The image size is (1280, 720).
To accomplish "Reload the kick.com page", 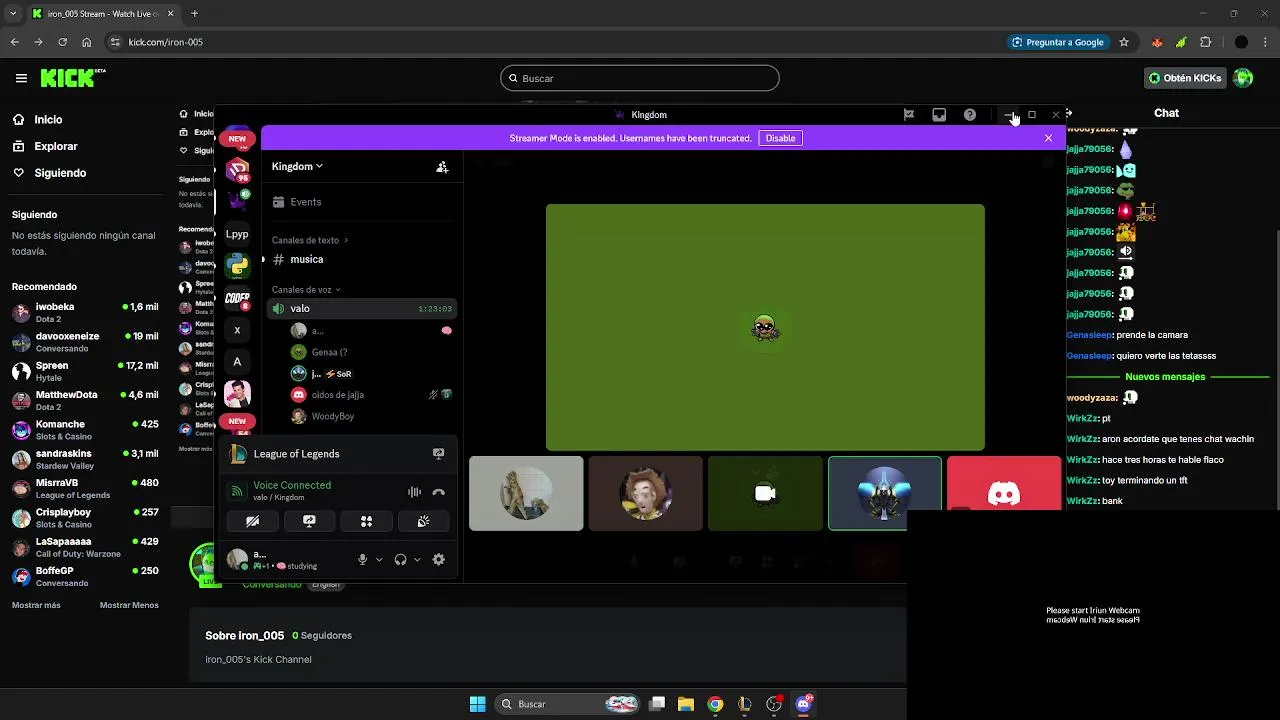I will (62, 42).
